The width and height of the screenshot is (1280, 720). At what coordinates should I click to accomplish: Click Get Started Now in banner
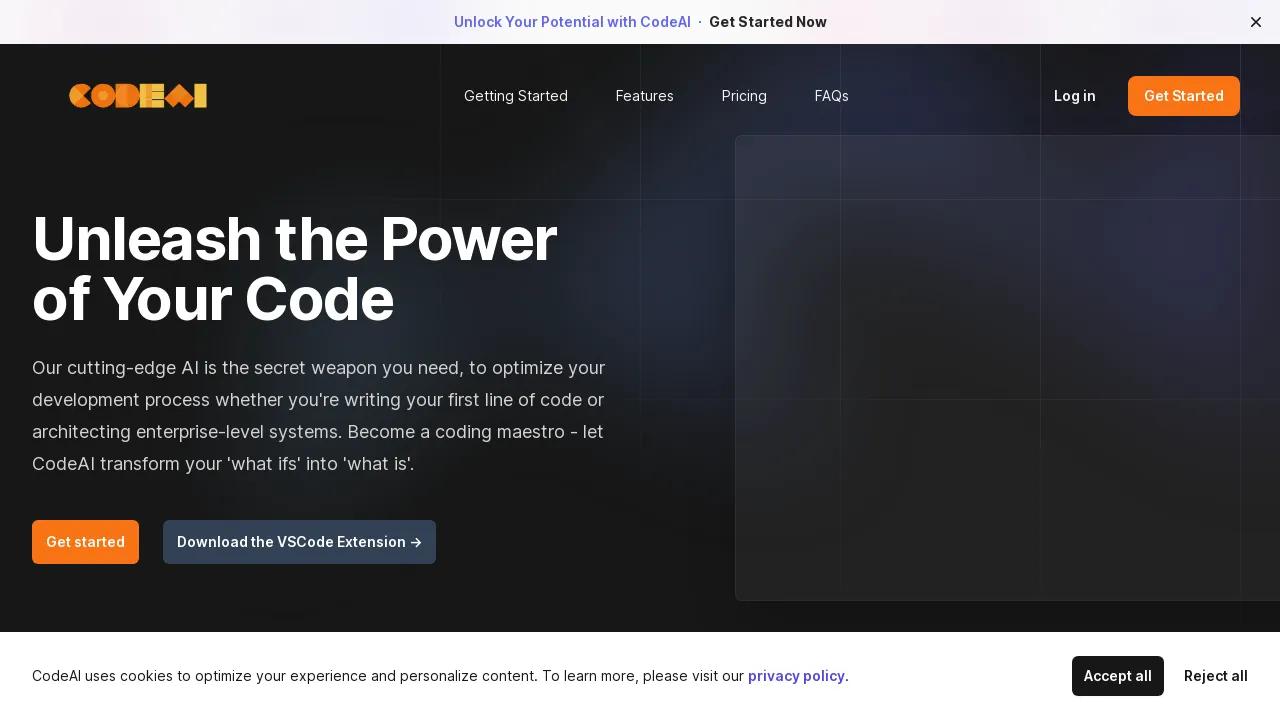click(x=768, y=22)
